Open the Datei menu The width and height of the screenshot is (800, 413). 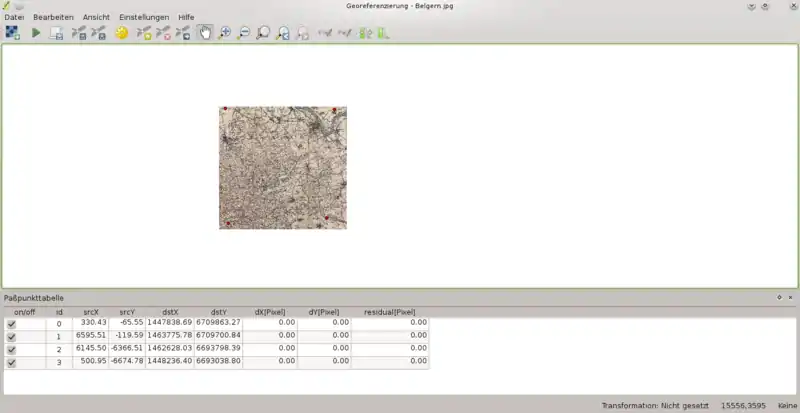[x=14, y=18]
